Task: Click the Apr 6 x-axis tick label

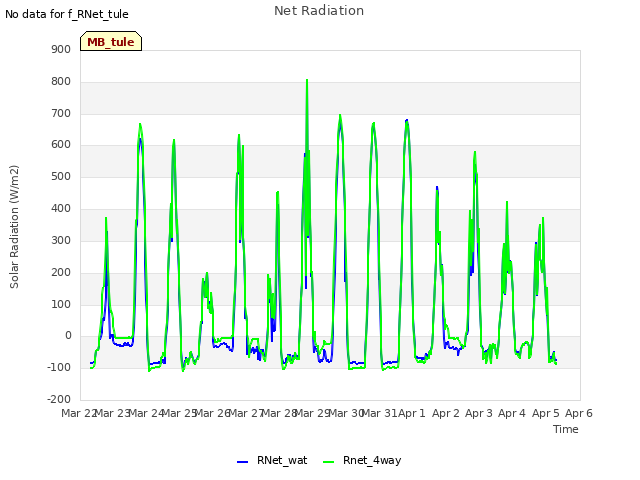Action: coord(579,413)
